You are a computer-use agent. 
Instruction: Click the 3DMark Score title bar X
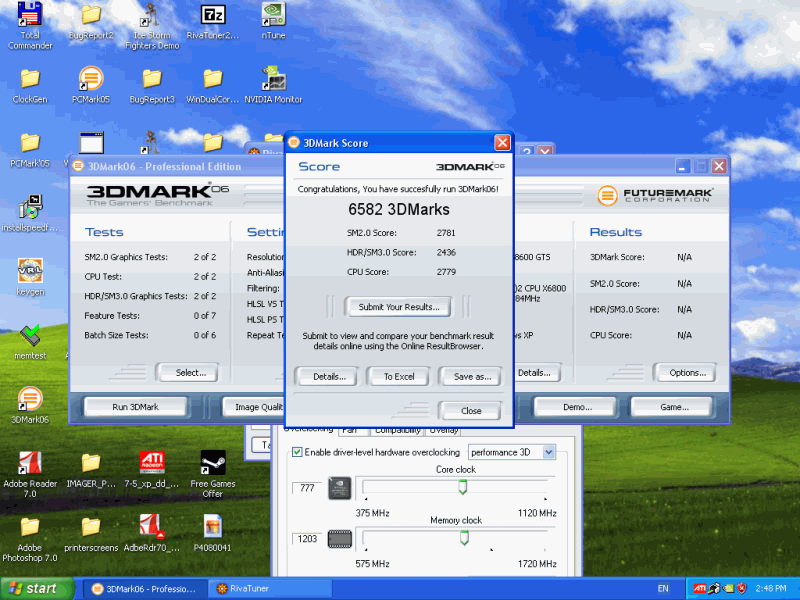(x=502, y=143)
